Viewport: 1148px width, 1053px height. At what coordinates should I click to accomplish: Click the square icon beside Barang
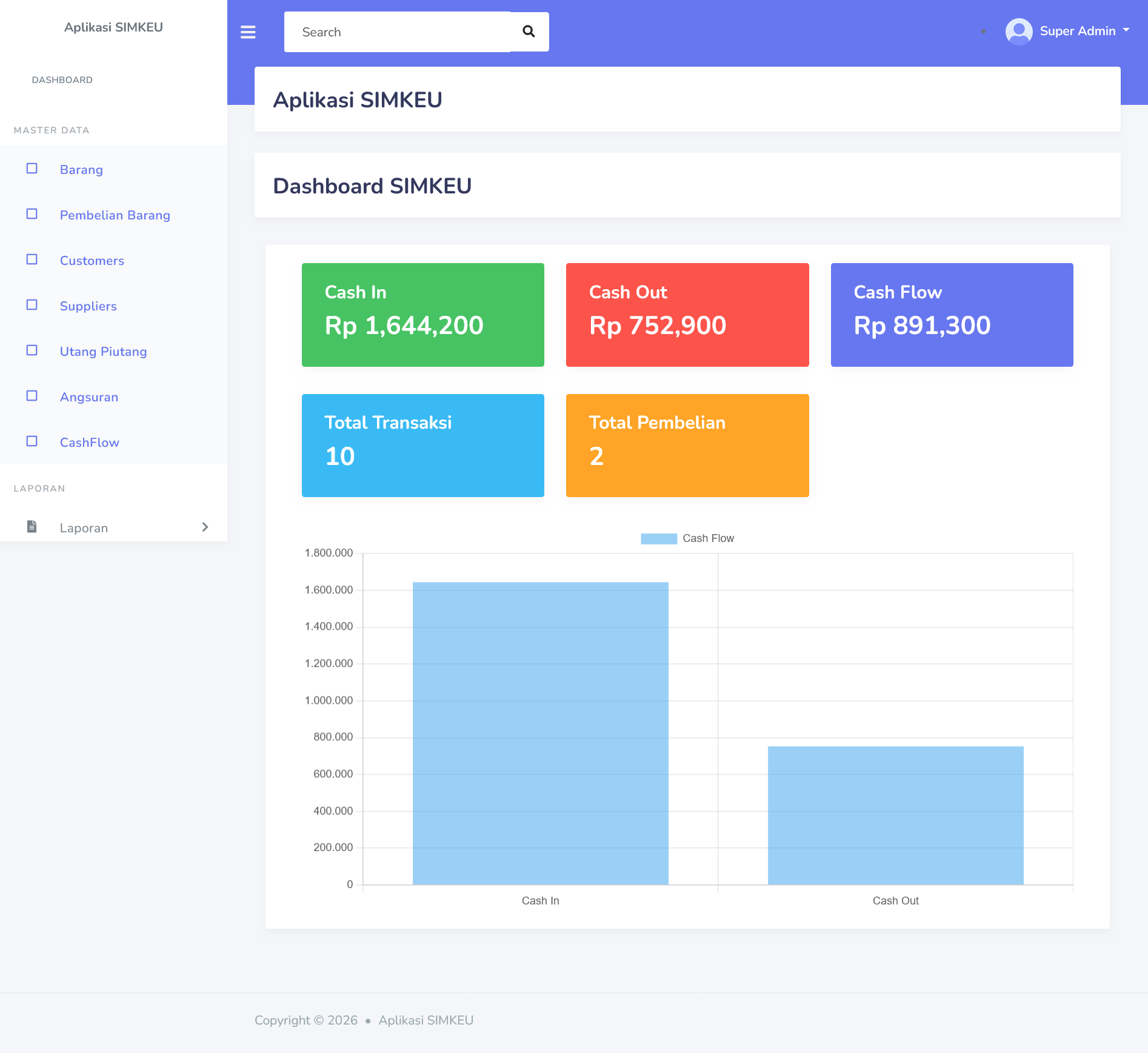[x=32, y=169]
